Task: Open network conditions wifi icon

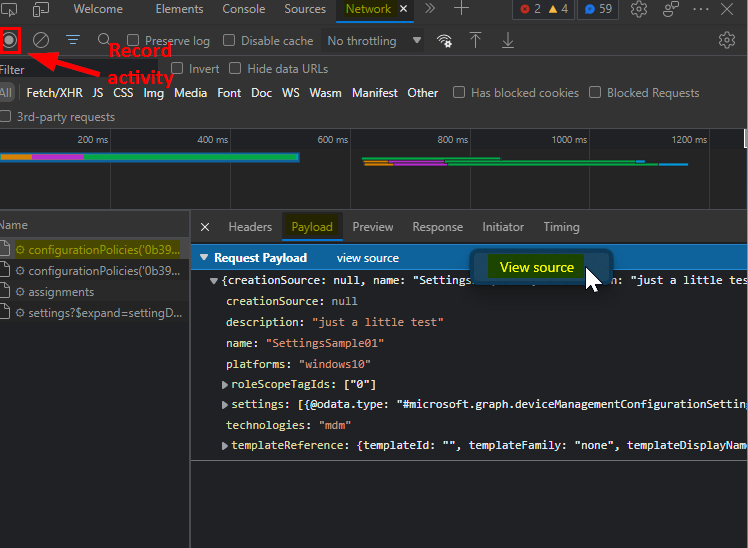Action: [444, 41]
